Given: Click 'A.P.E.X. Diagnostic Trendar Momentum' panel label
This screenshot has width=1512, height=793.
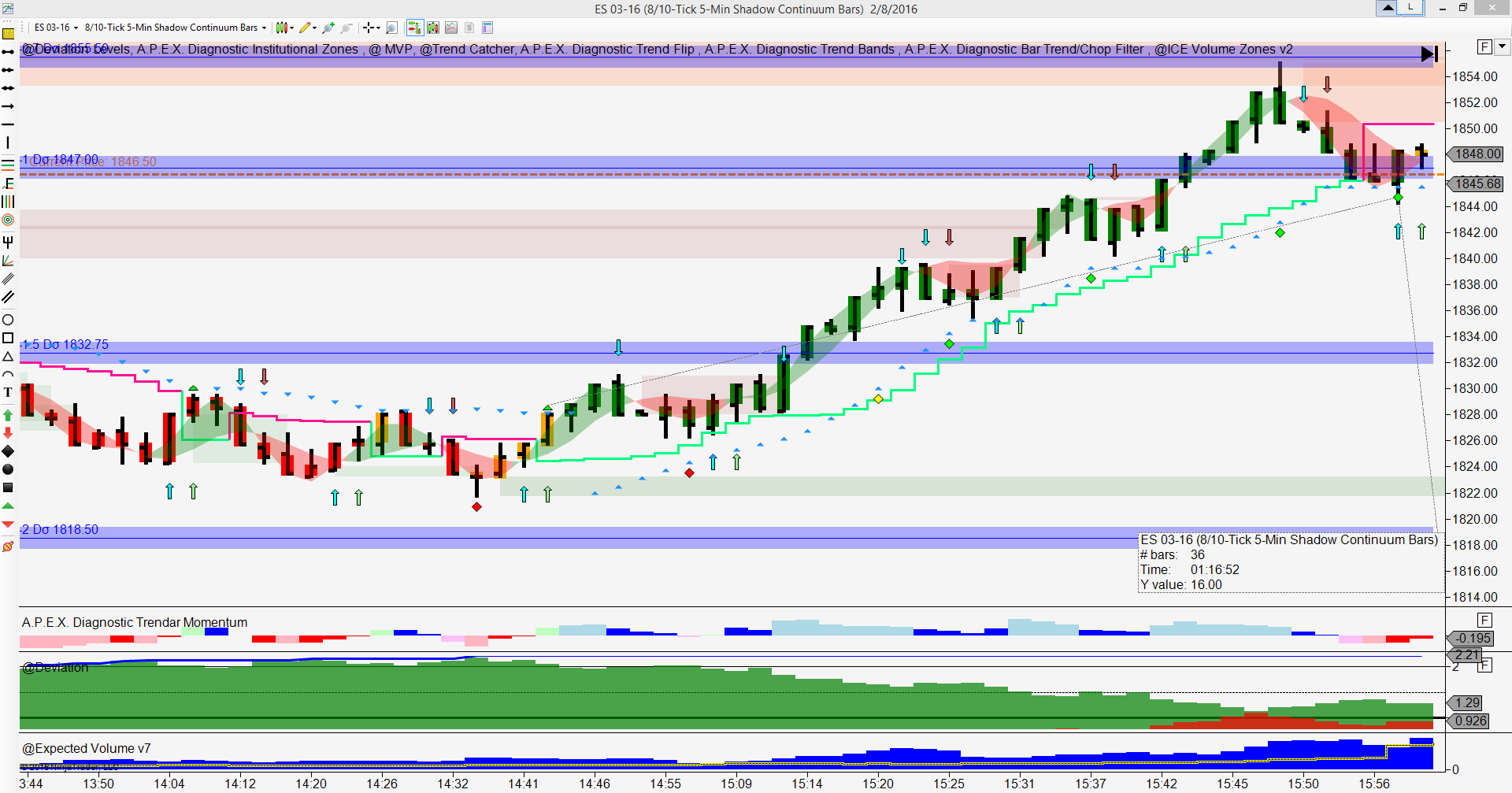Looking at the screenshot, I should click(135, 622).
